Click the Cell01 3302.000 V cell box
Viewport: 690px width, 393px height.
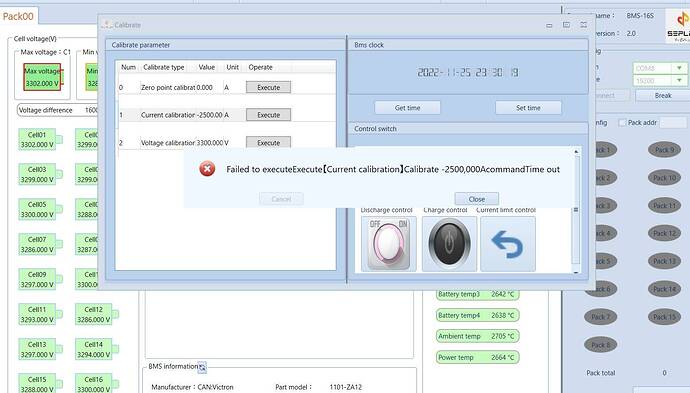(37, 140)
